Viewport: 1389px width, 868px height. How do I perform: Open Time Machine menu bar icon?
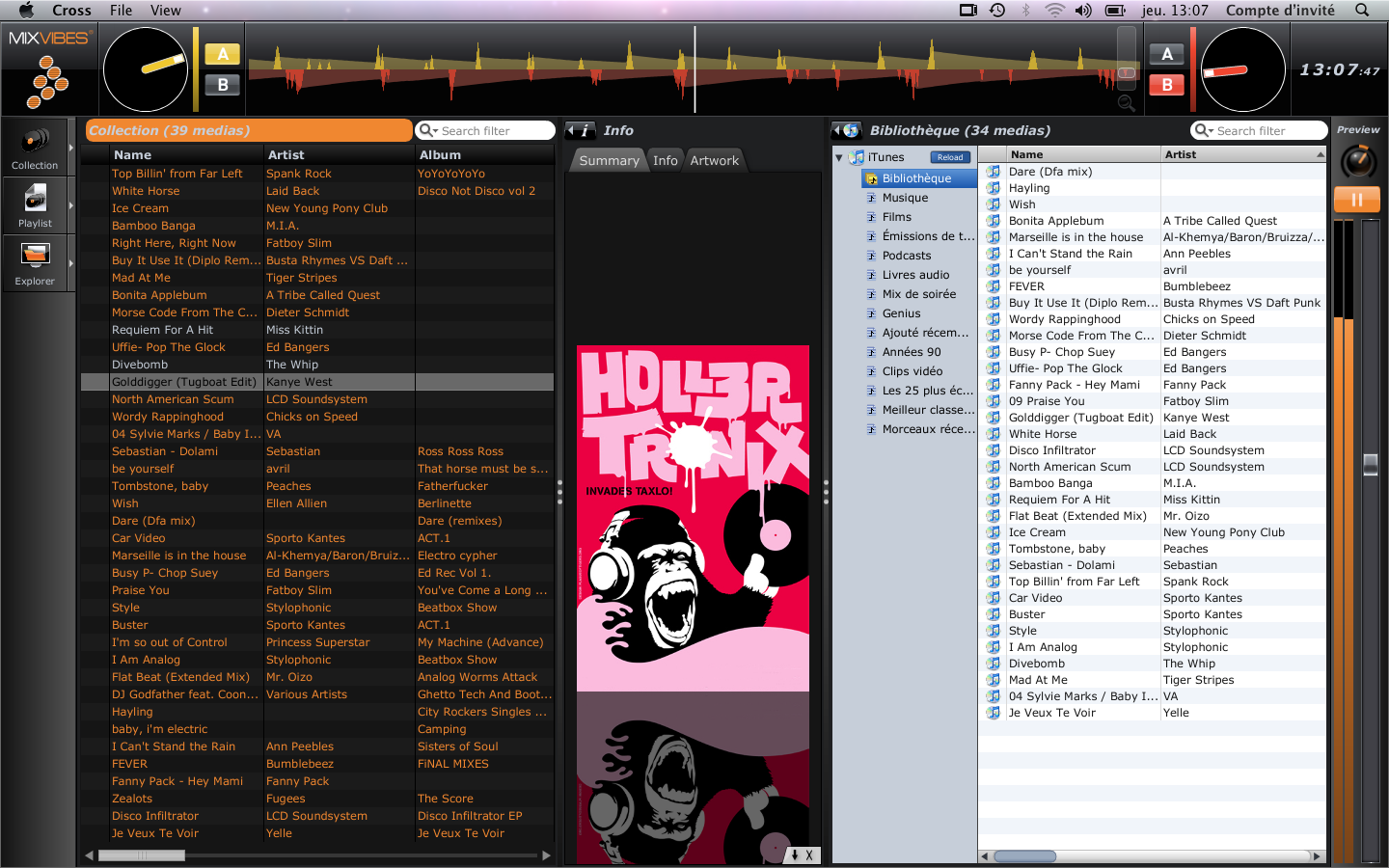tap(997, 10)
